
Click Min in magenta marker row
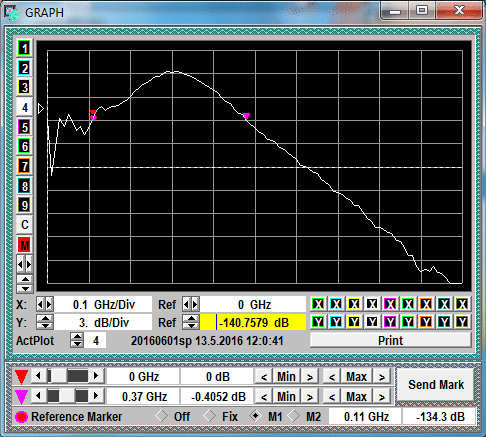pos(286,397)
